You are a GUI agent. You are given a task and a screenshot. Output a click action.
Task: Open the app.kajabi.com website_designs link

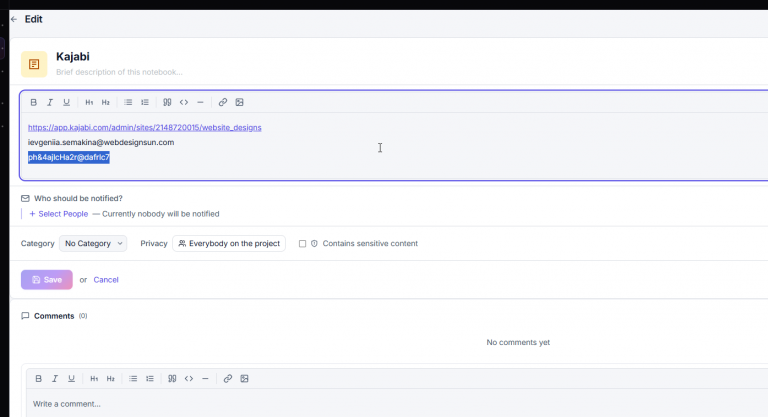144,127
